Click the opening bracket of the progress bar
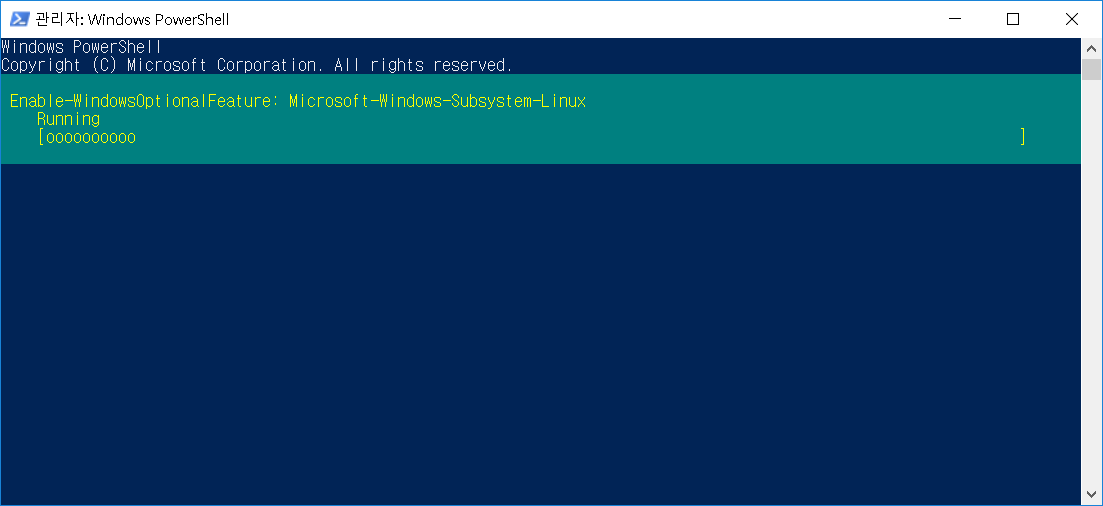 [42, 137]
